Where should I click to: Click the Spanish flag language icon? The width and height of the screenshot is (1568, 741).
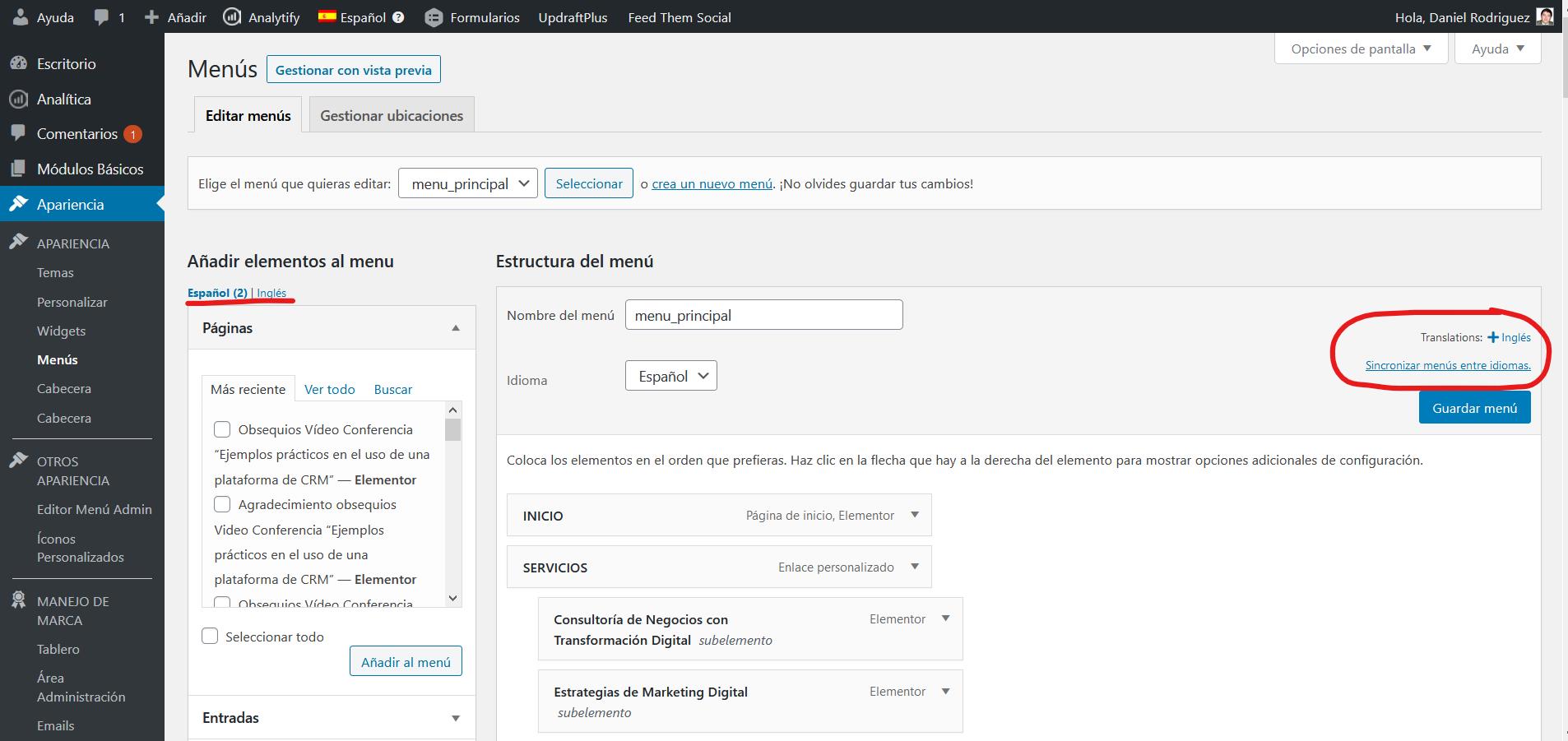pyautogui.click(x=327, y=16)
